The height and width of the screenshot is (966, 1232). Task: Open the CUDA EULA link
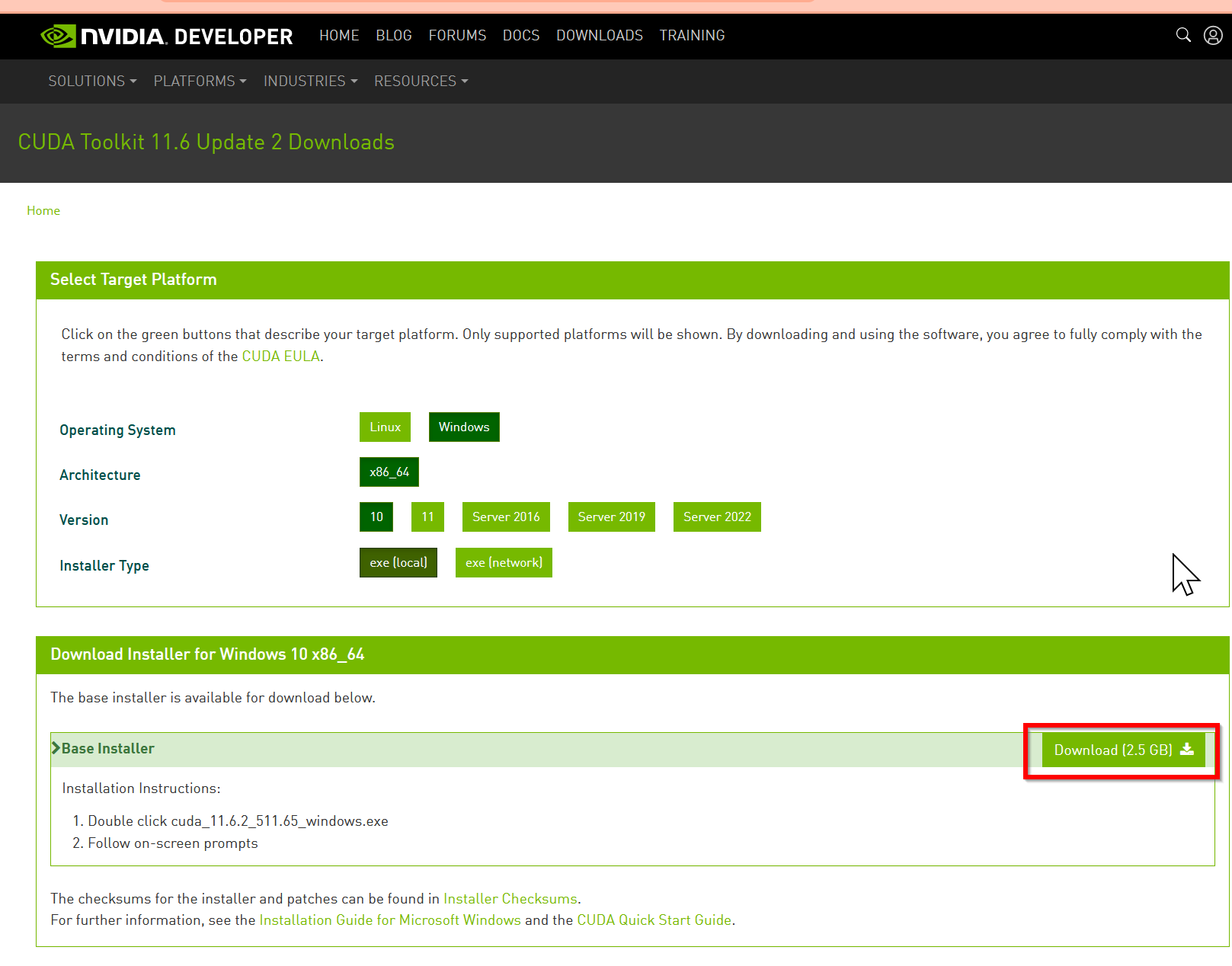pos(280,357)
